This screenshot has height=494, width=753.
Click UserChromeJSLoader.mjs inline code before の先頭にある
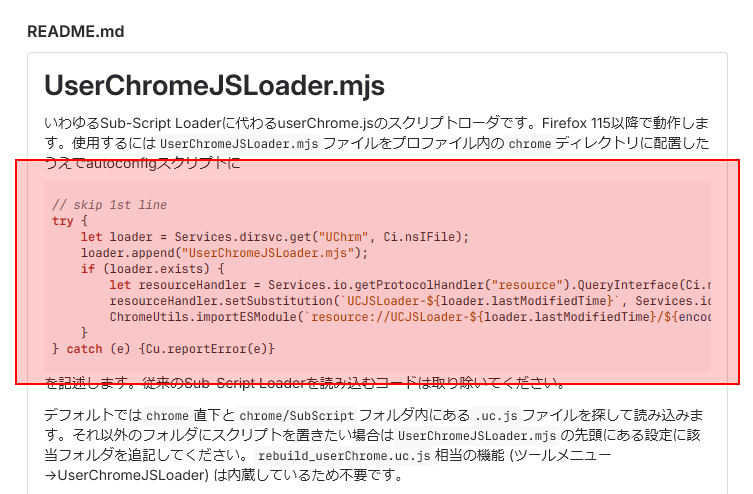pyautogui.click(x=477, y=435)
